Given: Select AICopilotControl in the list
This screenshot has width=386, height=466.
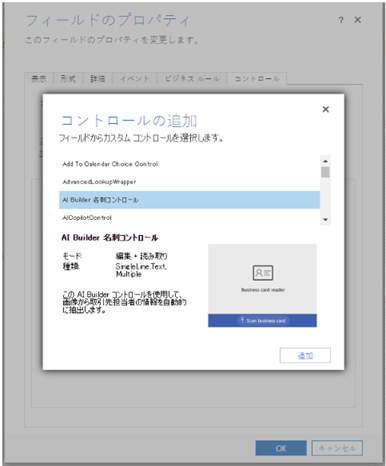Looking at the screenshot, I should (x=189, y=218).
